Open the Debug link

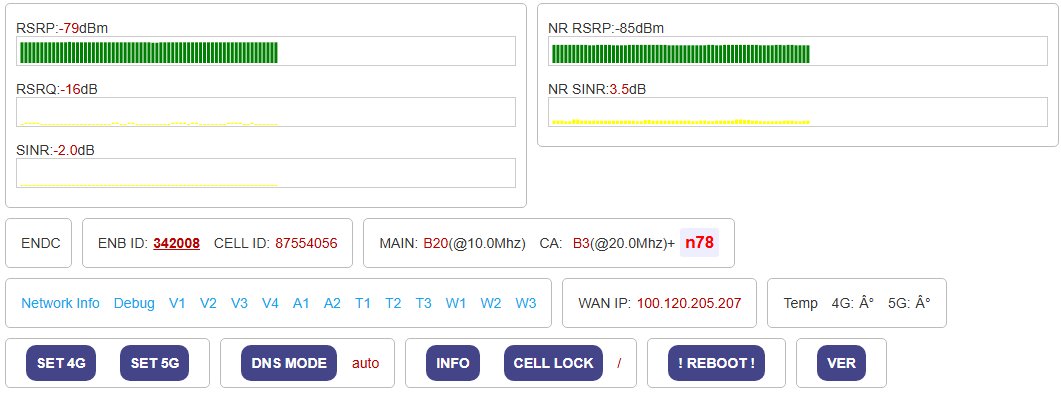(x=134, y=303)
